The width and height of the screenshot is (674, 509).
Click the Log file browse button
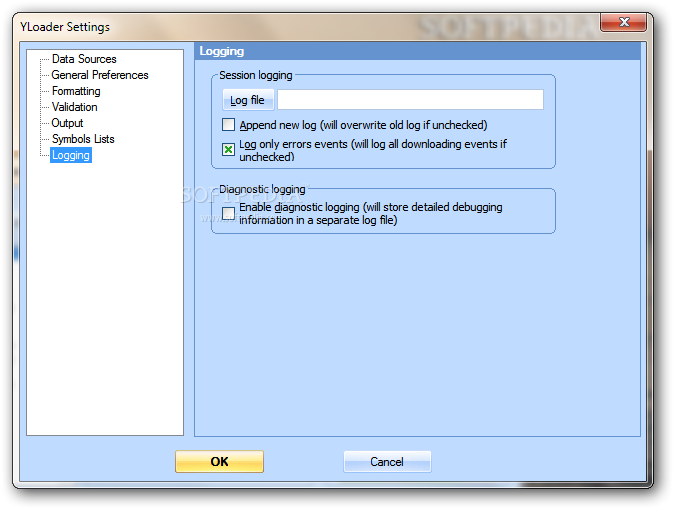(248, 100)
